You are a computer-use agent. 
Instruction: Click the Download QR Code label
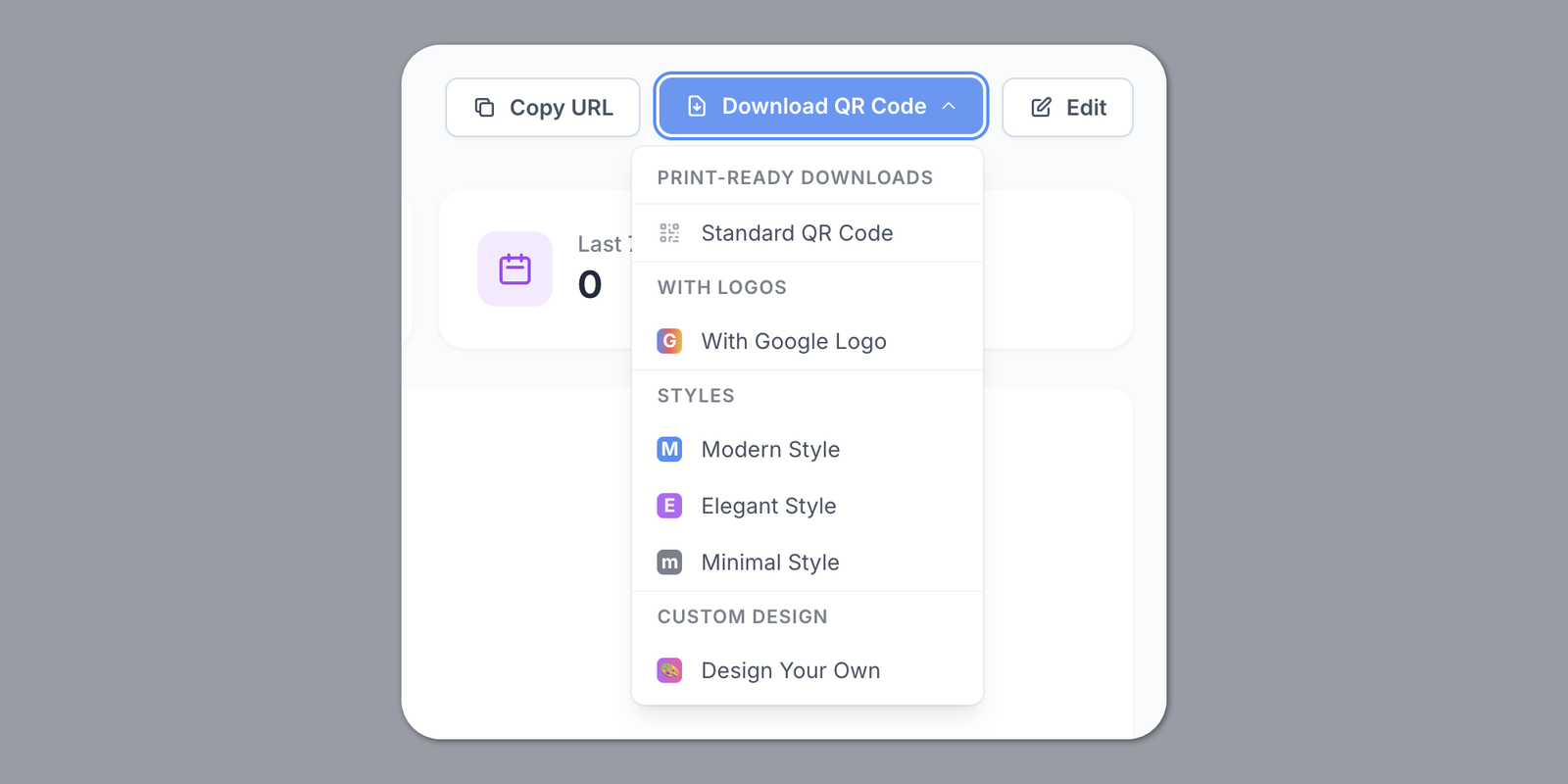[823, 106]
